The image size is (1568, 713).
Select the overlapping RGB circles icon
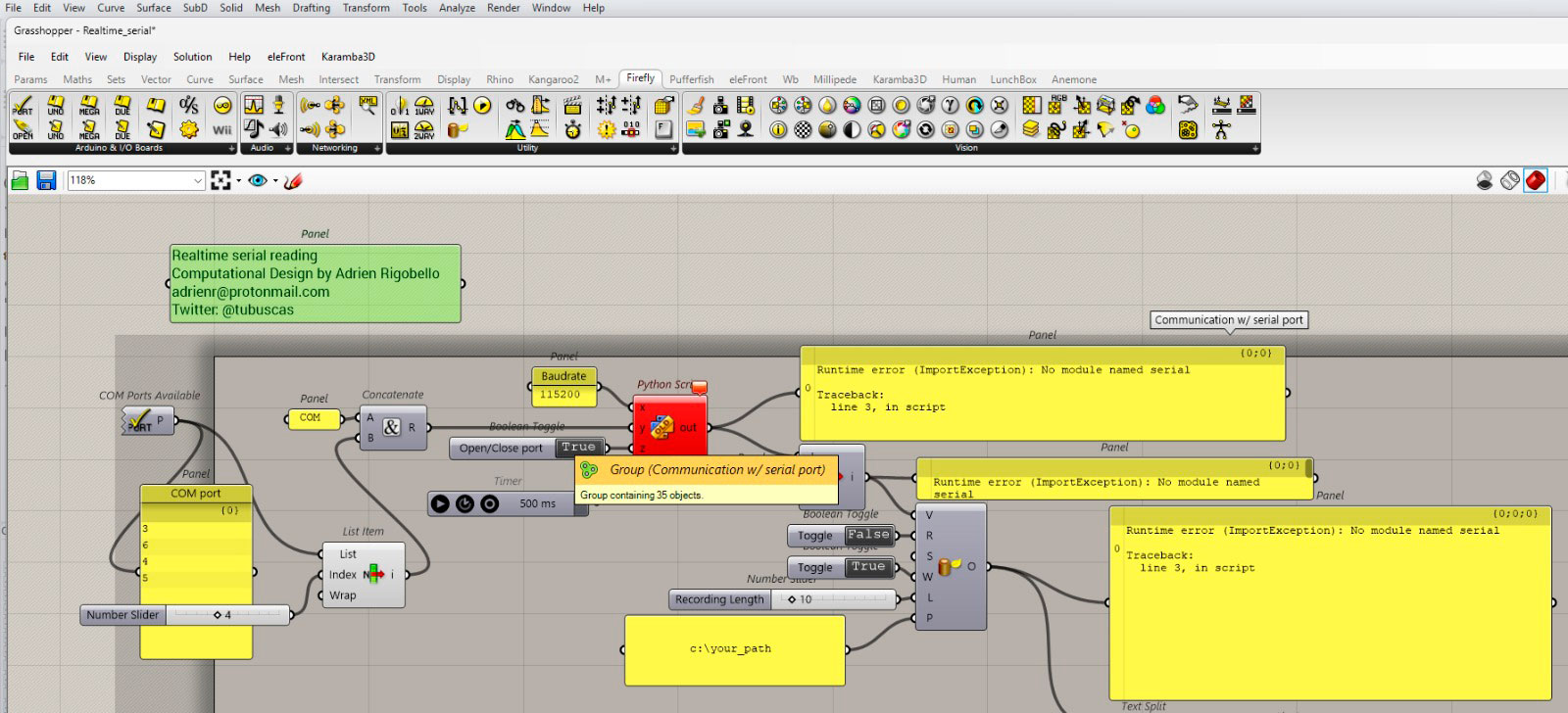coord(1155,106)
